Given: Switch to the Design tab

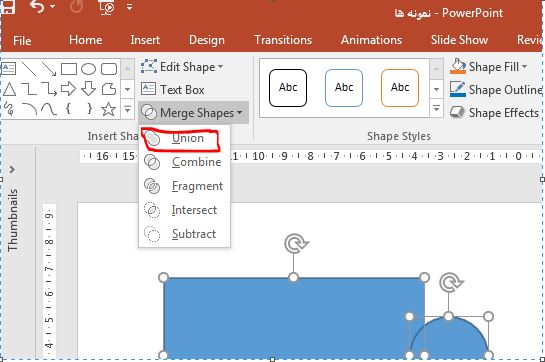Looking at the screenshot, I should pyautogui.click(x=207, y=40).
